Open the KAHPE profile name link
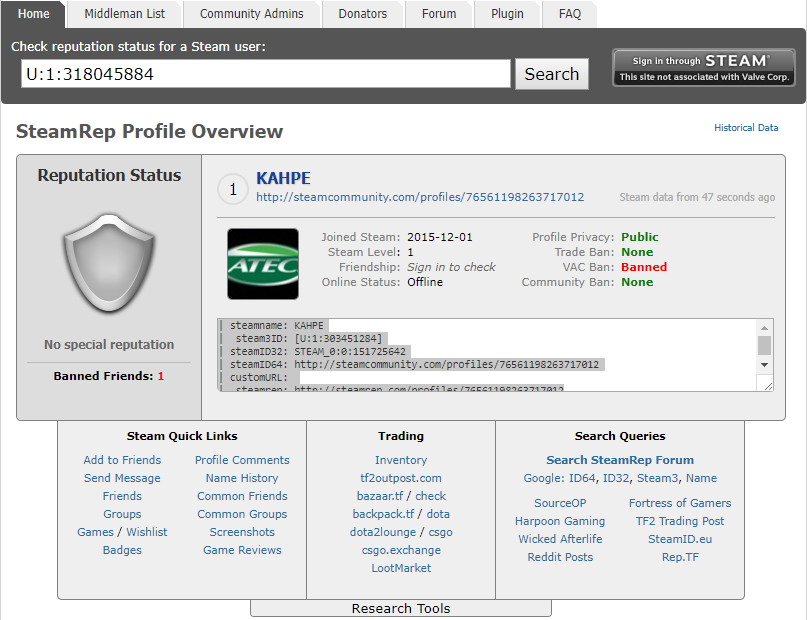The image size is (807, 620). (x=283, y=178)
